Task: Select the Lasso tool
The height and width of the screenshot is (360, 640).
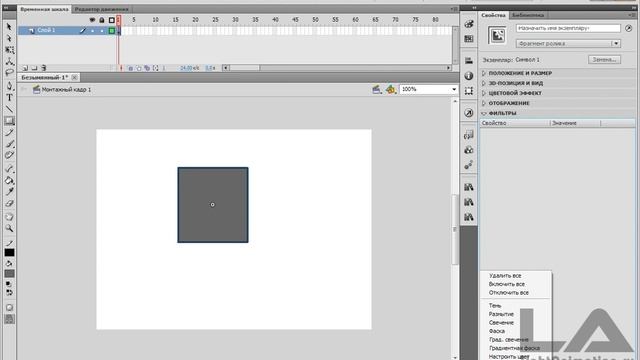Action: pyautogui.click(x=9, y=73)
